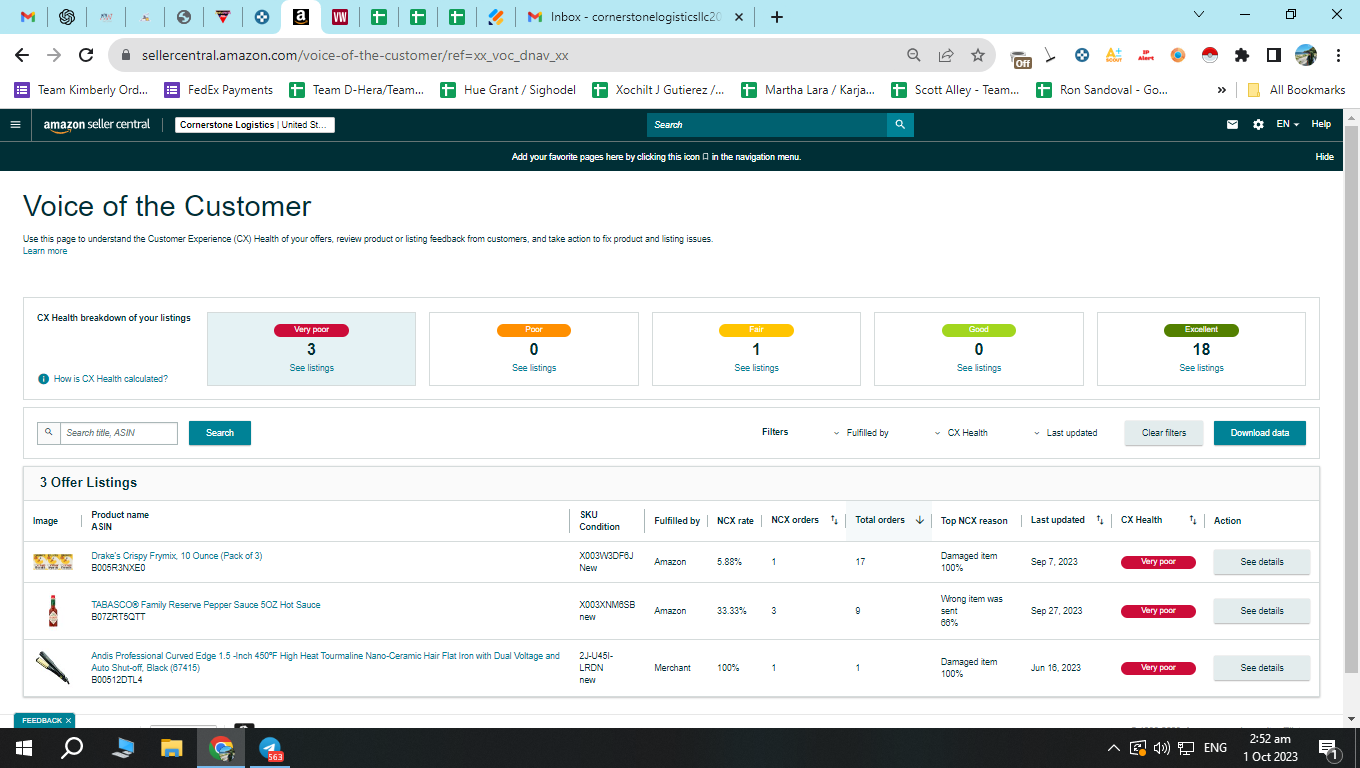Click the Andis flat iron thumbnail

(53, 668)
